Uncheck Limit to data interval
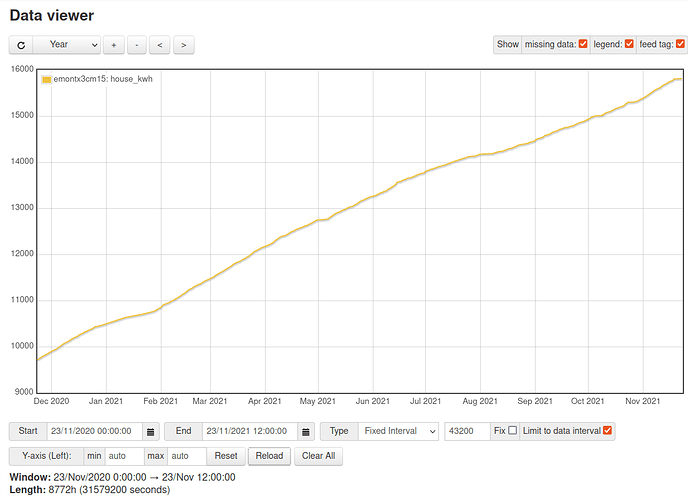This screenshot has width=688, height=500. click(x=607, y=430)
